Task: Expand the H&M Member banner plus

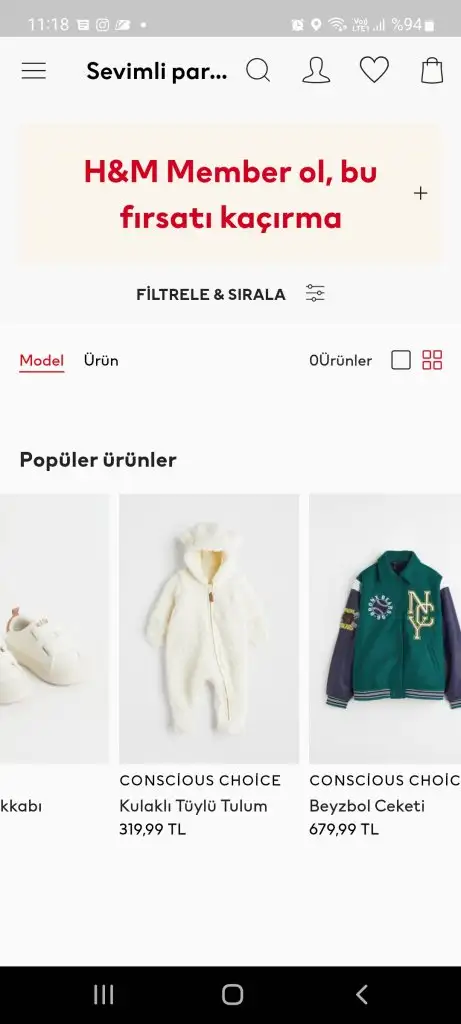Action: coord(421,193)
